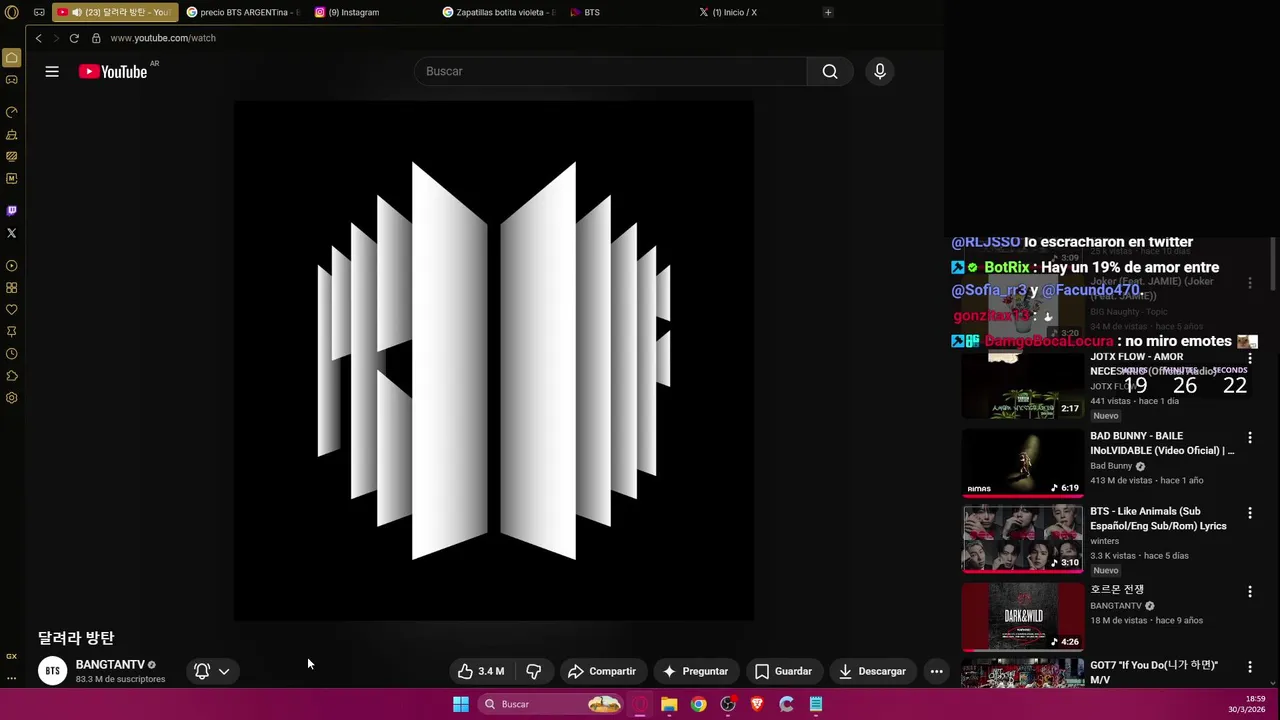This screenshot has height=720, width=1280.
Task: Open the Compartir share dialog
Action: tap(602, 671)
